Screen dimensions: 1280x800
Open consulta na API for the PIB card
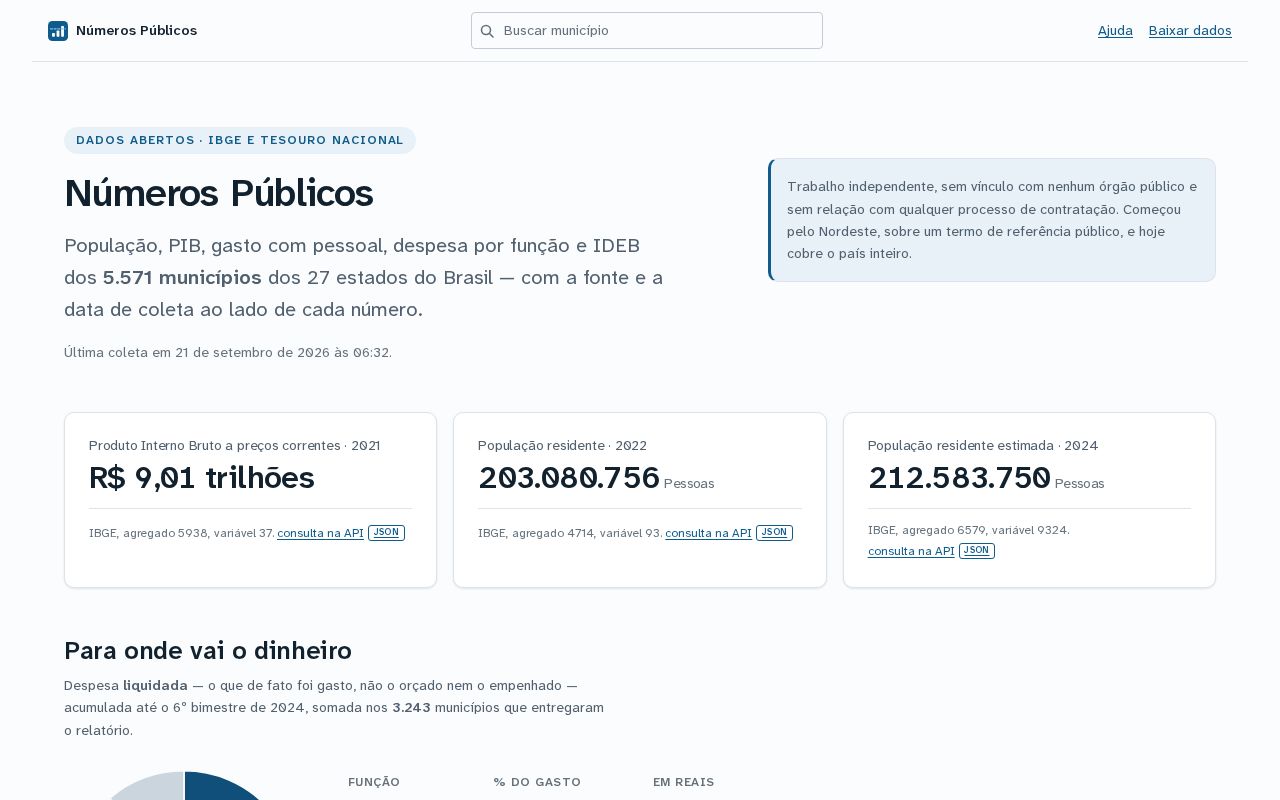(x=320, y=533)
